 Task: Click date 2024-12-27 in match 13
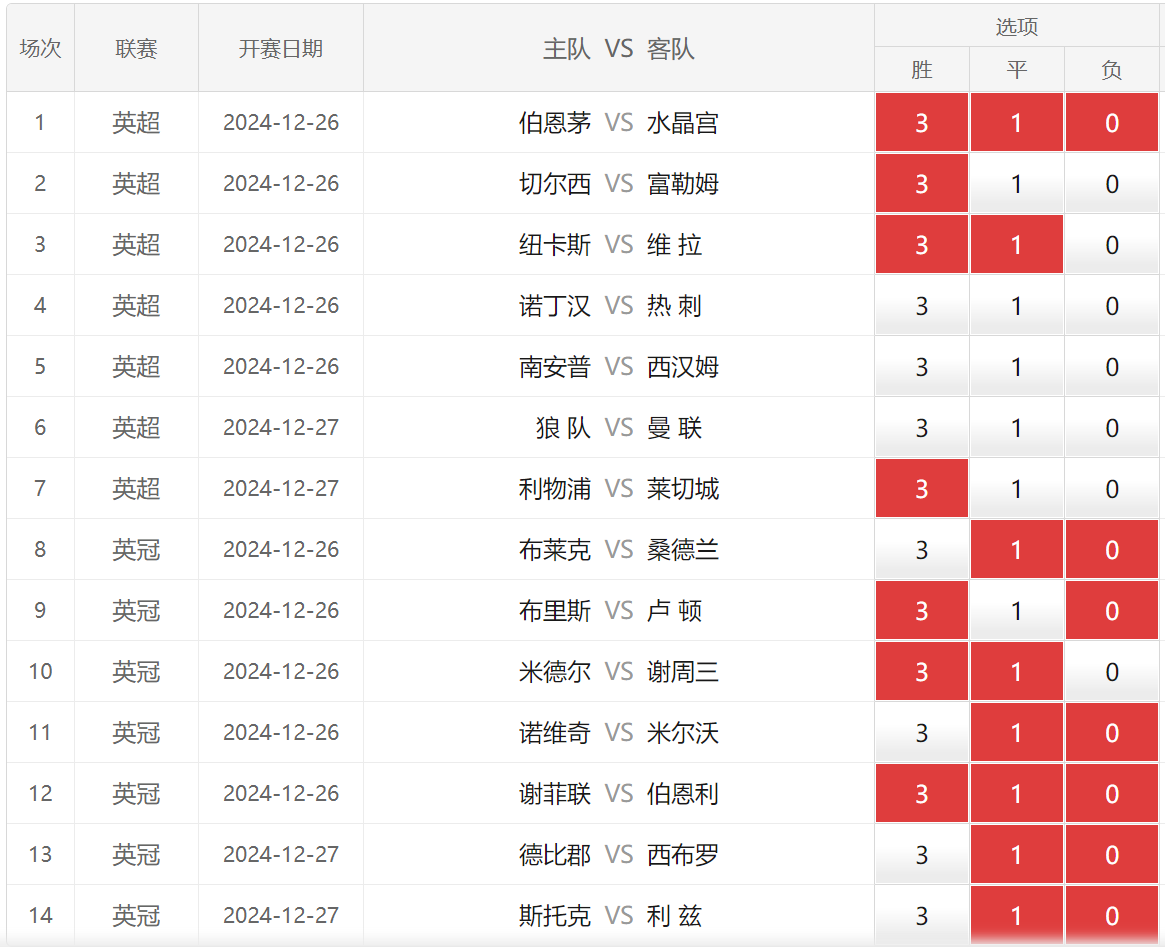[x=281, y=854]
